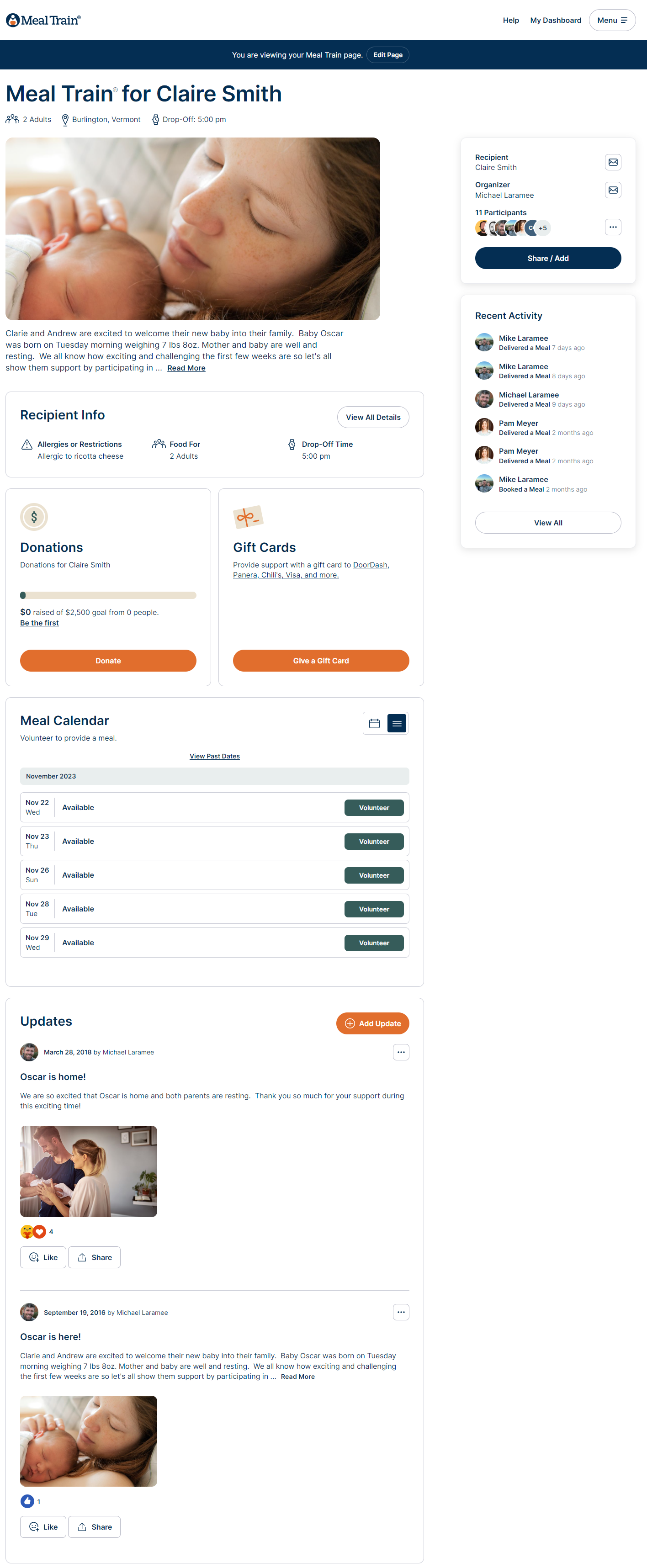This screenshot has width=647, height=1568.
Task: Volunteer for Nov 23 meal
Action: (x=374, y=841)
